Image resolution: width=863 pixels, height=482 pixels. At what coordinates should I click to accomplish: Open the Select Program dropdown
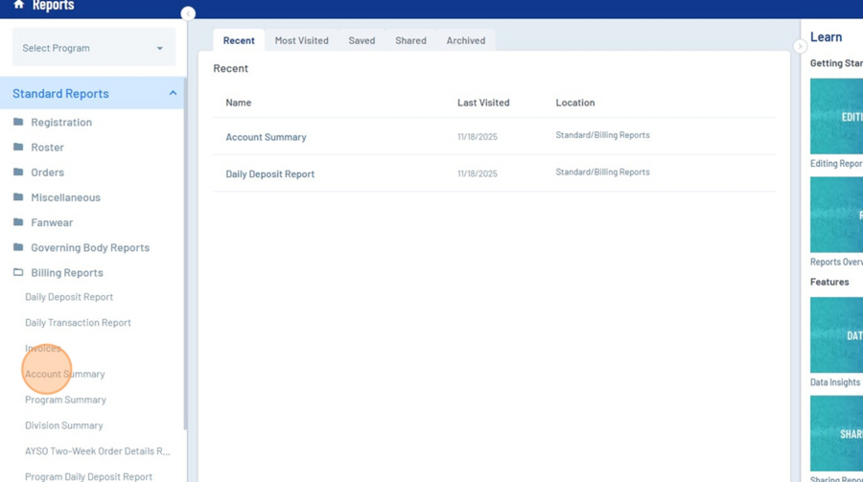pos(93,48)
